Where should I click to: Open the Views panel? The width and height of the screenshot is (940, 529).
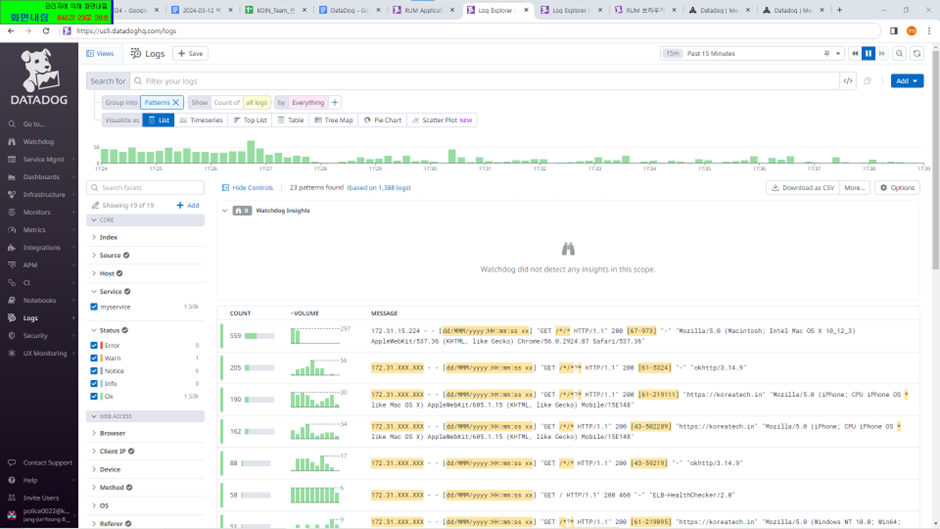click(x=100, y=53)
